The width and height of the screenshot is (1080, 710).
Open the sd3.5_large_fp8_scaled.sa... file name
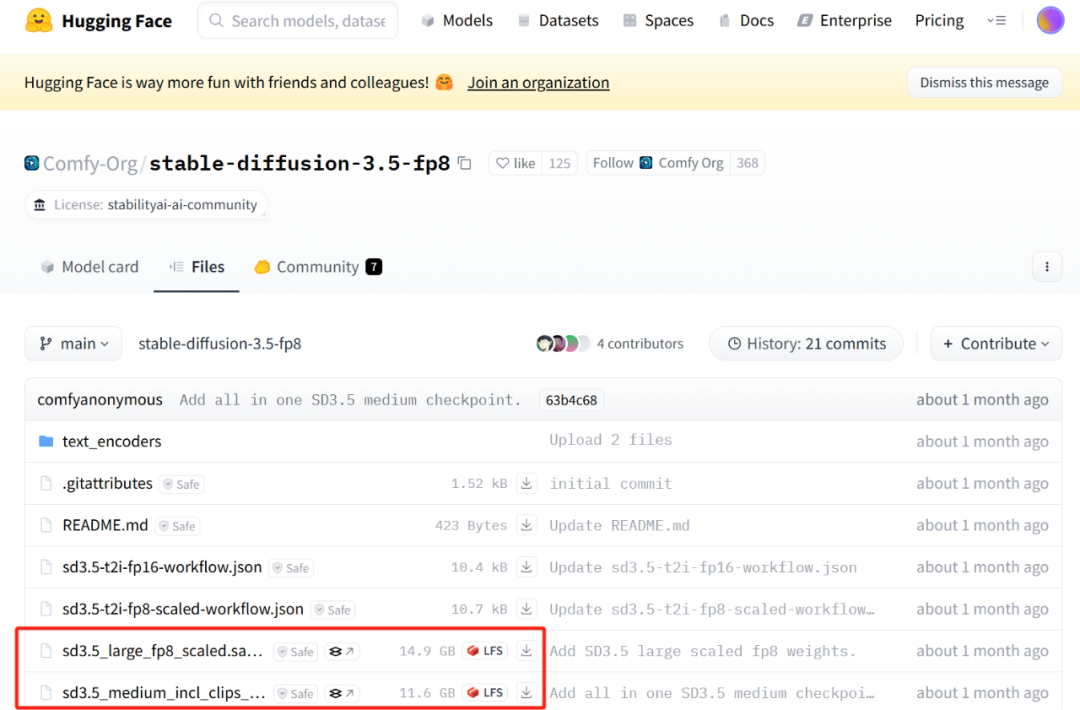(163, 651)
